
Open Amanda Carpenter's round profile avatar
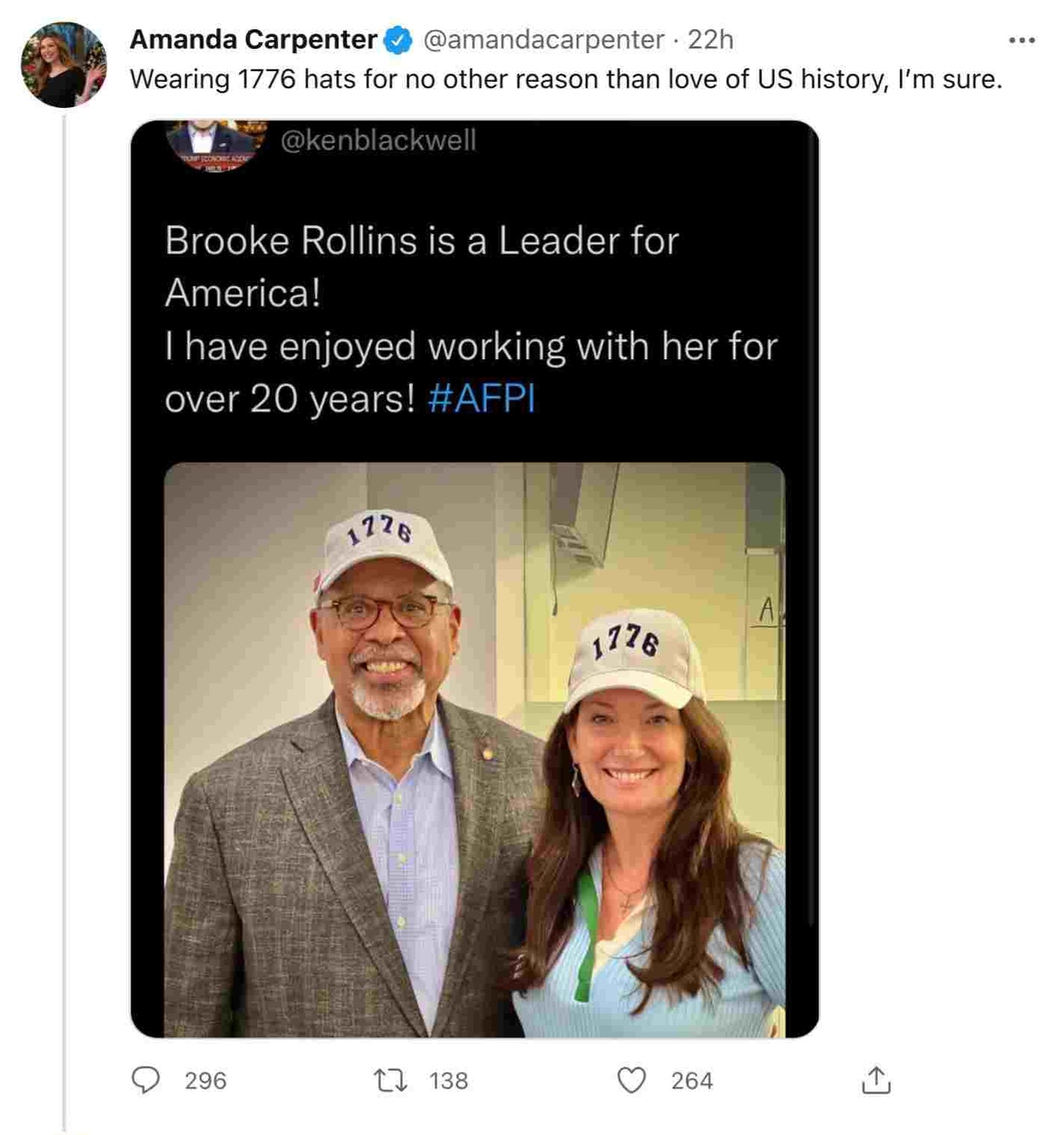click(64, 65)
